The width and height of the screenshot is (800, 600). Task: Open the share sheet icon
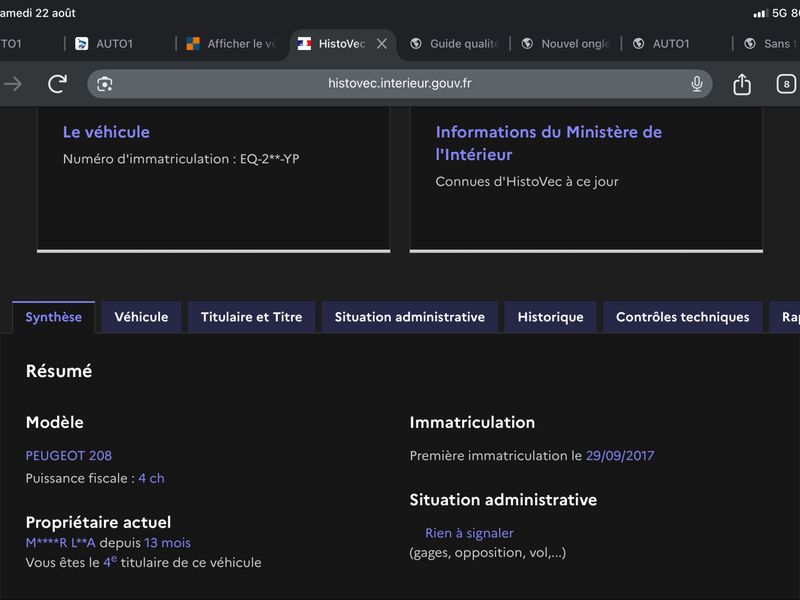pos(742,84)
